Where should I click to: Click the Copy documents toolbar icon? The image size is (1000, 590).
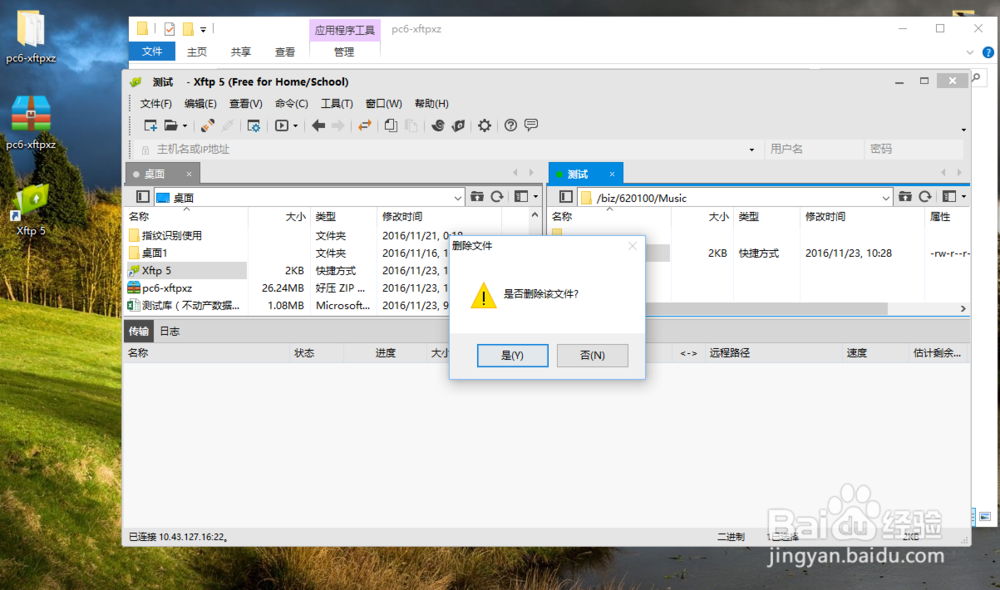tap(391, 126)
